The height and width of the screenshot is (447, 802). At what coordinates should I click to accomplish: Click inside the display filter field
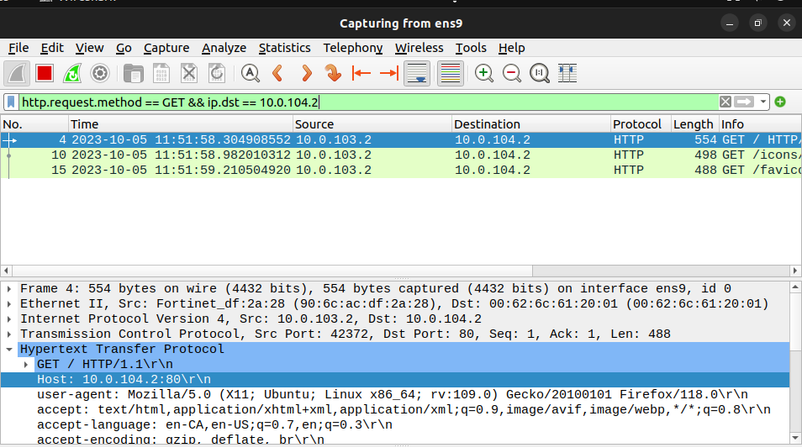pos(368,102)
